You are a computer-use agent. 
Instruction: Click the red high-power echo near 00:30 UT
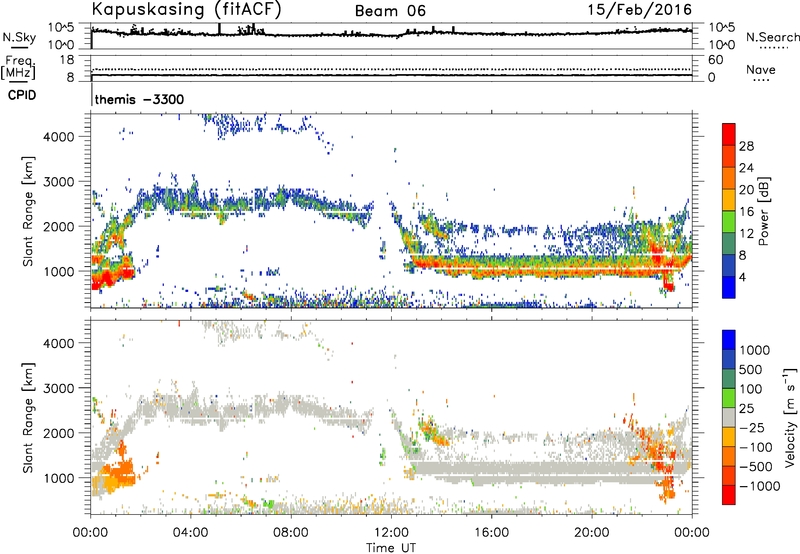click(106, 278)
